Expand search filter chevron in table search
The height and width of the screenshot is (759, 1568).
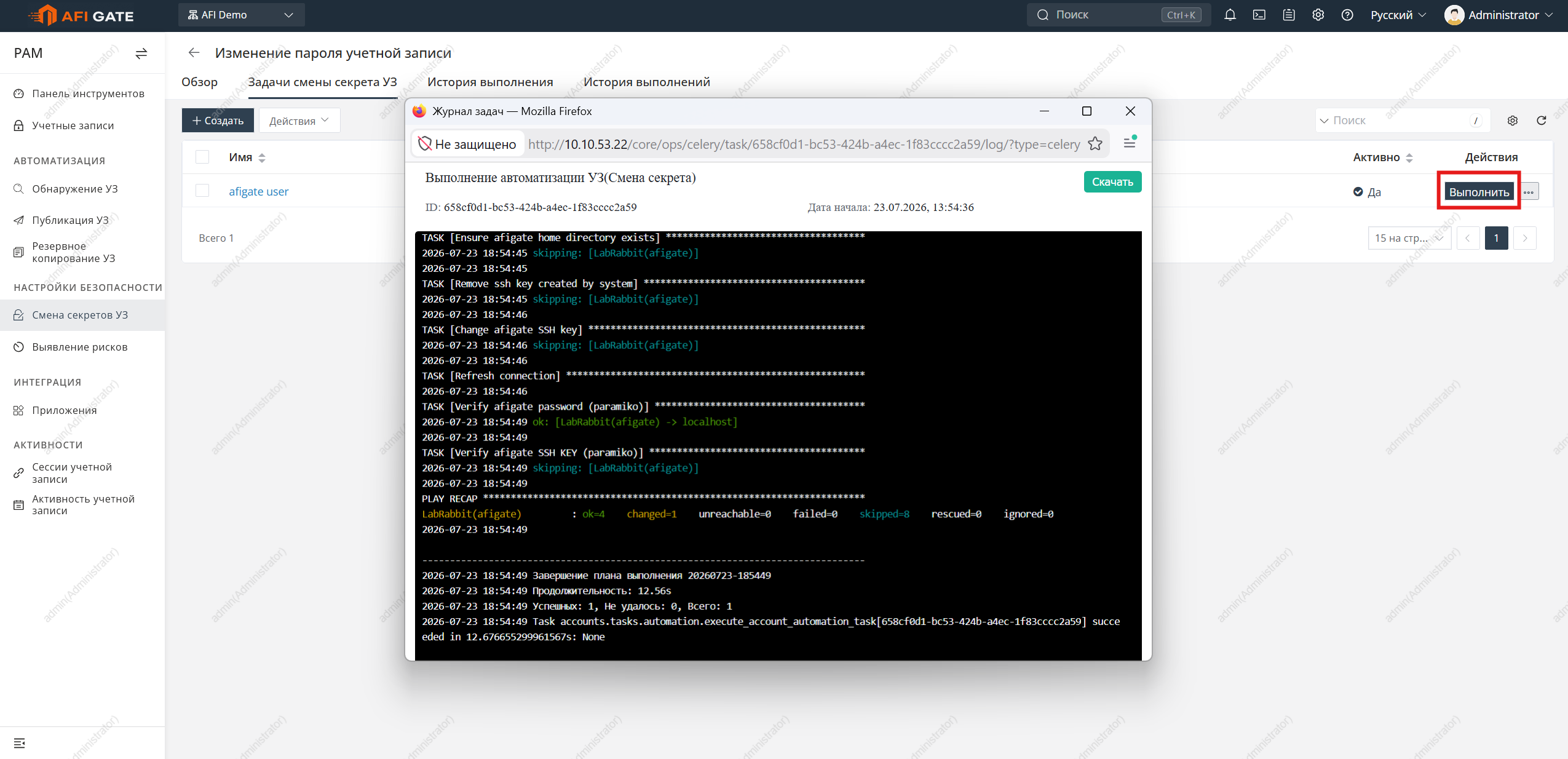pyautogui.click(x=1324, y=121)
